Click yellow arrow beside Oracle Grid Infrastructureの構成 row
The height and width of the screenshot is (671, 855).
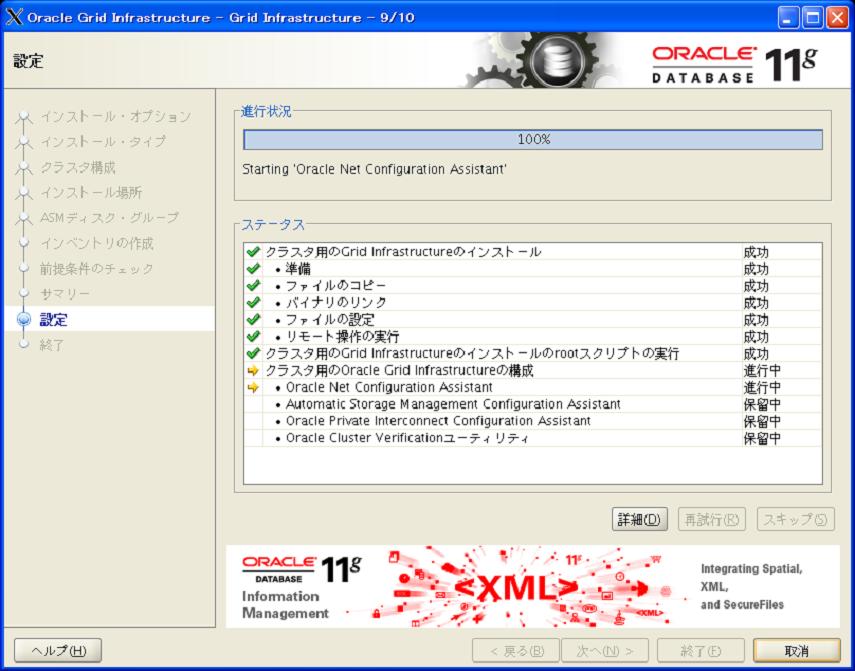[253, 371]
